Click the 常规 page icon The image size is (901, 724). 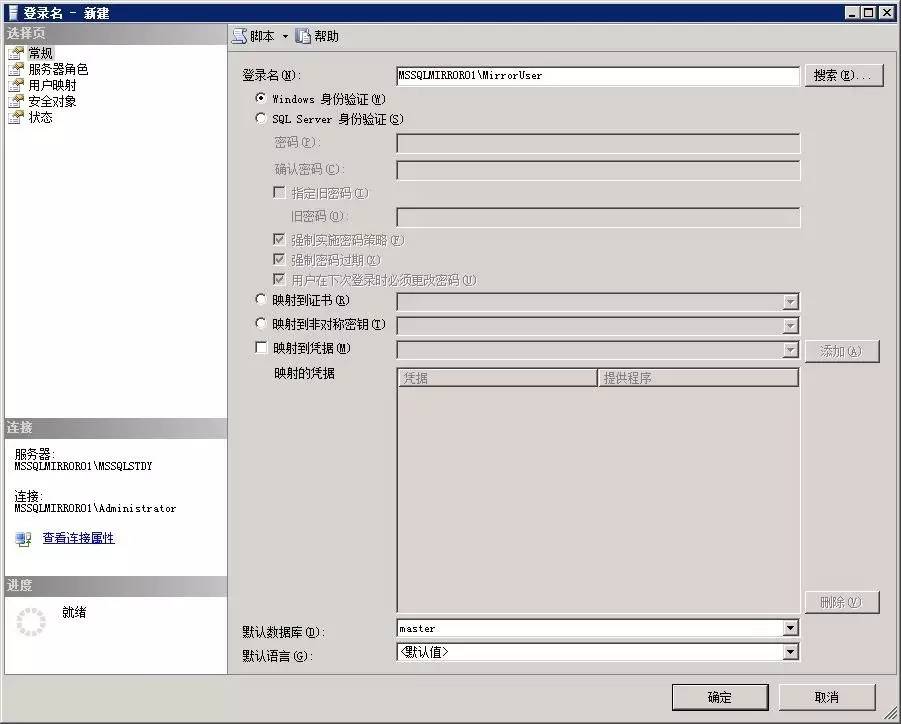tap(16, 53)
